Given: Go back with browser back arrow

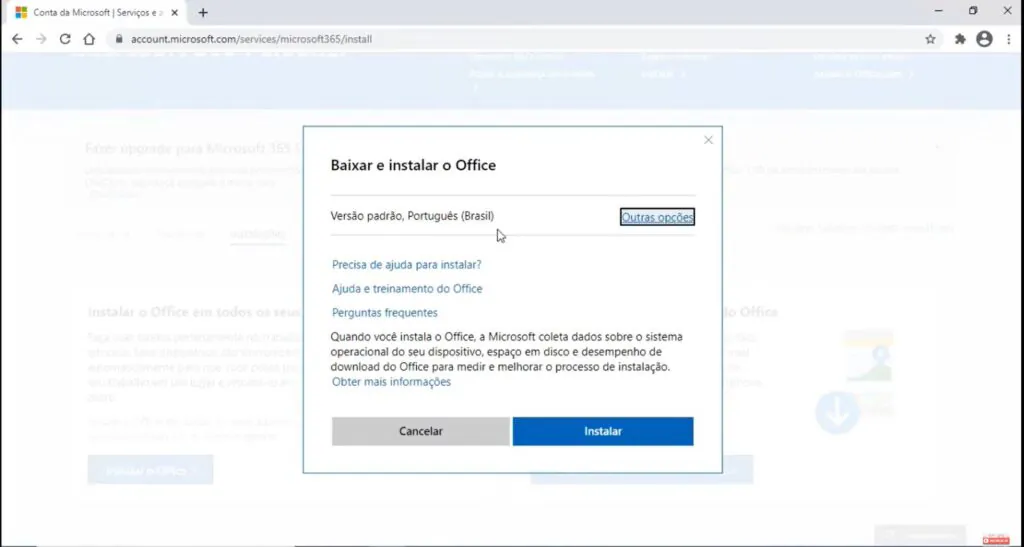Looking at the screenshot, I should click(17, 39).
